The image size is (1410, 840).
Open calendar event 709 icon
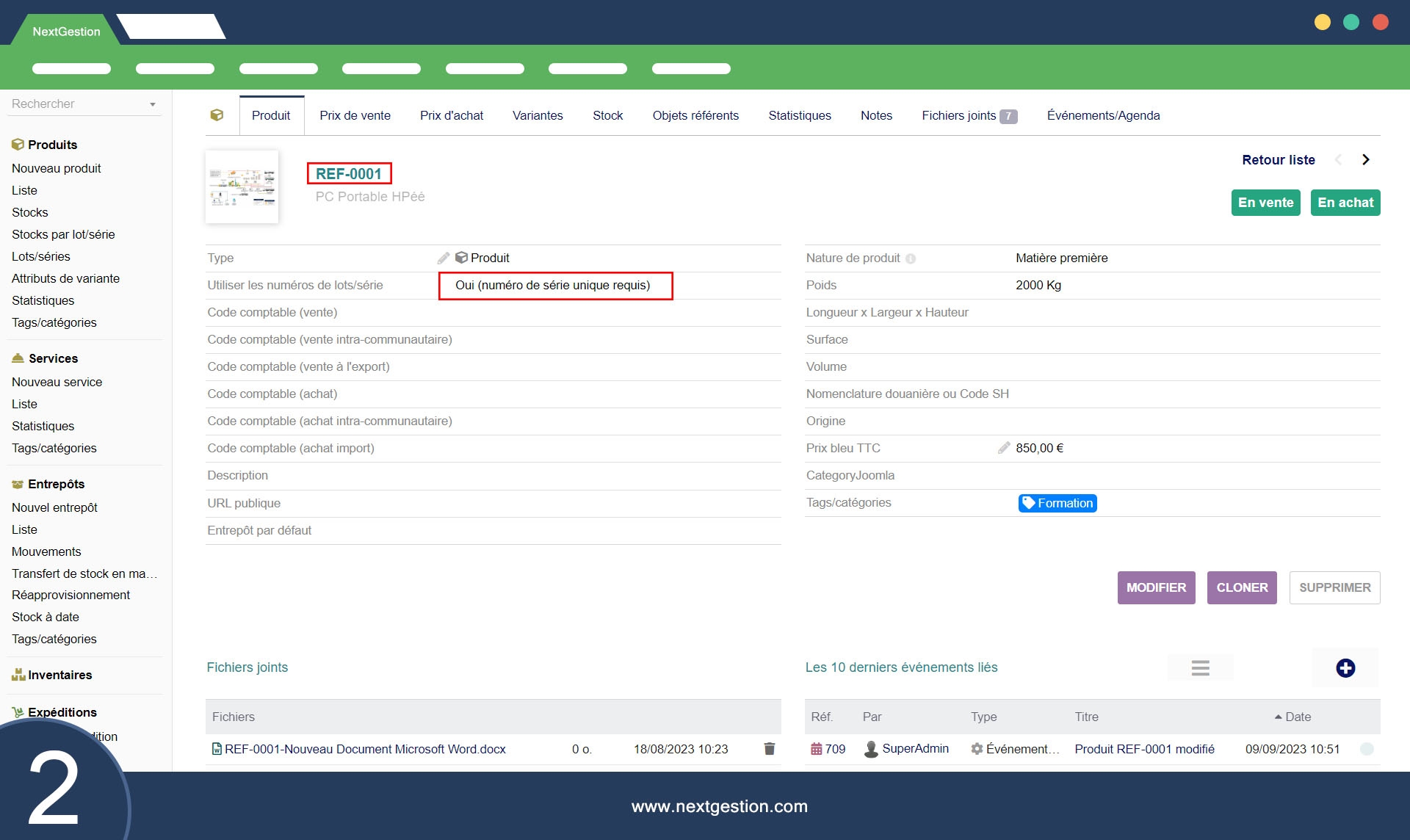(816, 749)
